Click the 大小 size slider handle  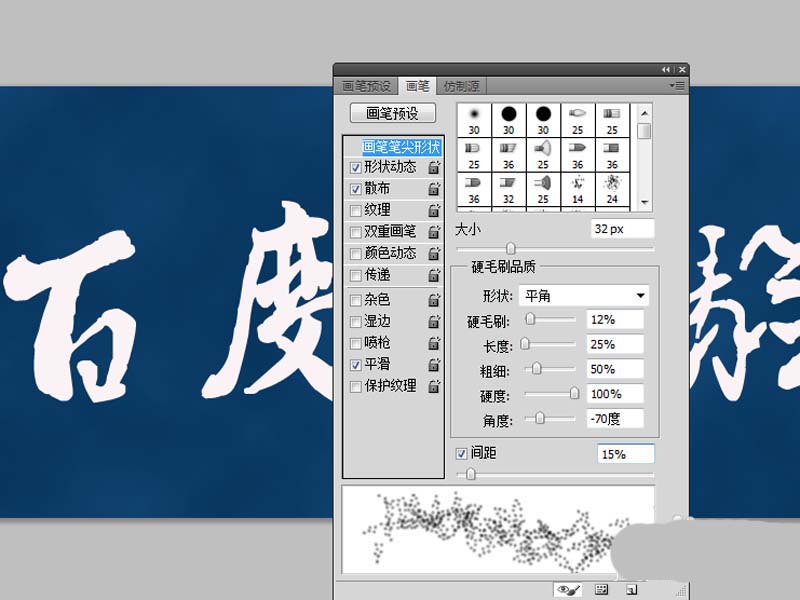[x=511, y=248]
